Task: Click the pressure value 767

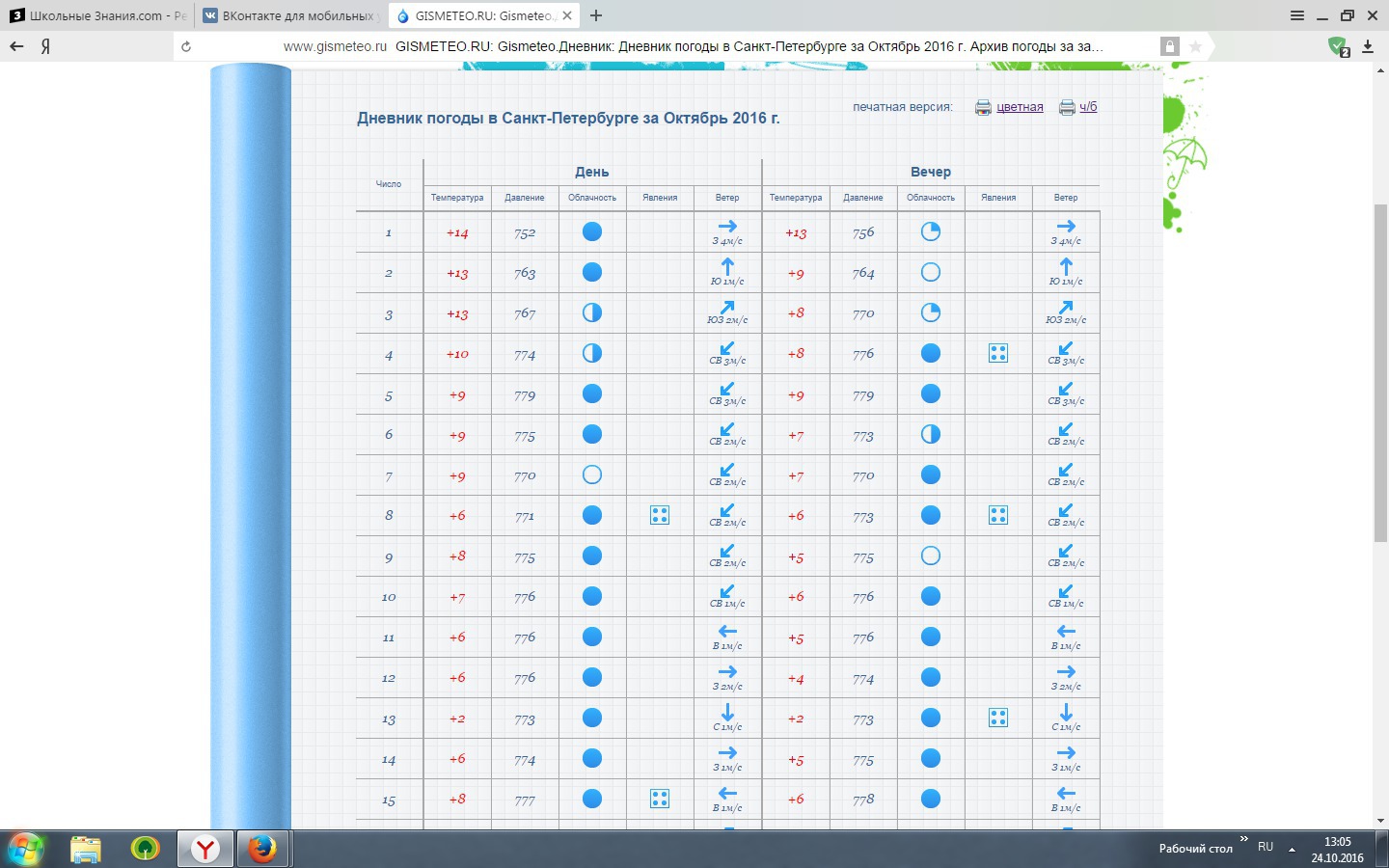Action: (x=525, y=313)
